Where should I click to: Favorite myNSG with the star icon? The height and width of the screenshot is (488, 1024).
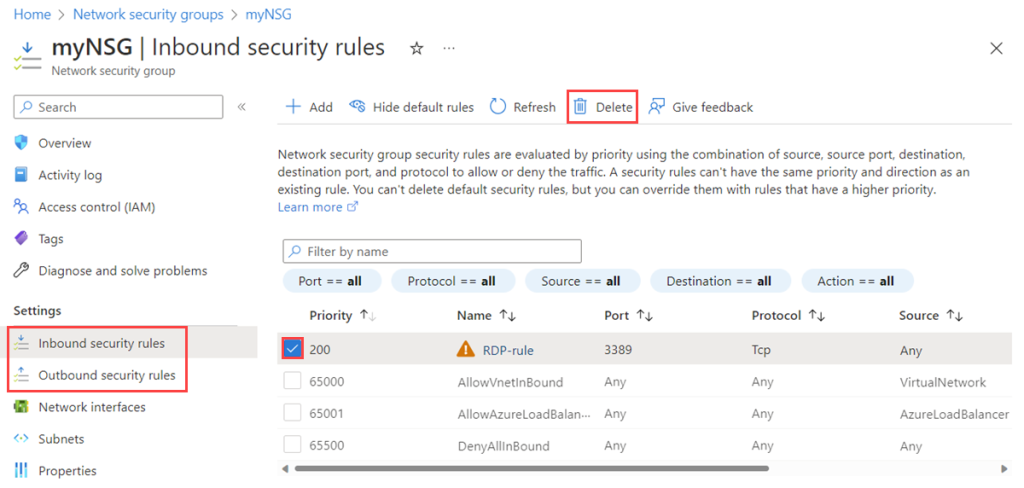point(416,49)
